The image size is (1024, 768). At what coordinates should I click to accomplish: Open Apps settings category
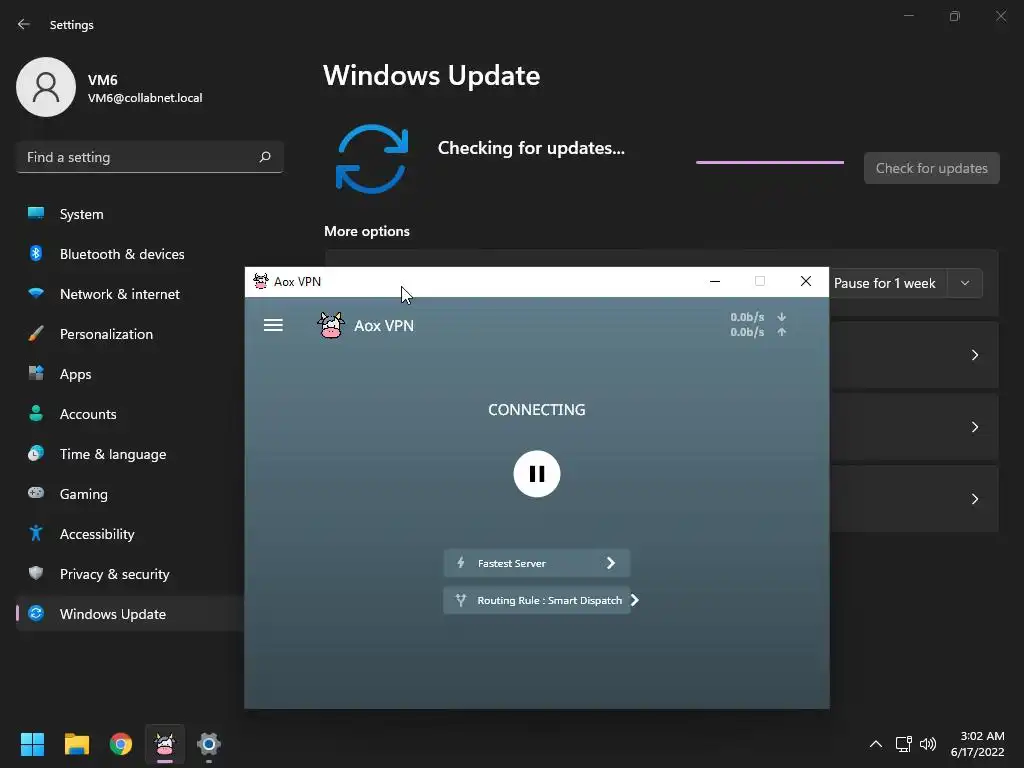(131, 374)
